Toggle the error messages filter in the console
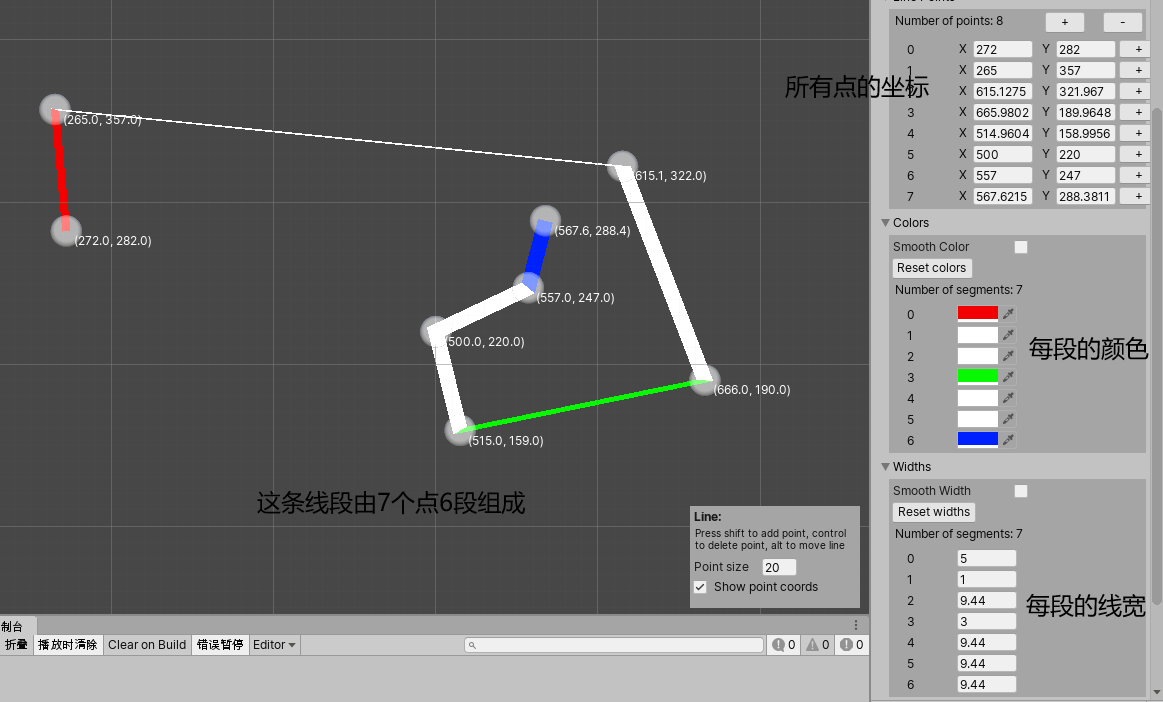Image resolution: width=1163 pixels, height=702 pixels. point(850,644)
